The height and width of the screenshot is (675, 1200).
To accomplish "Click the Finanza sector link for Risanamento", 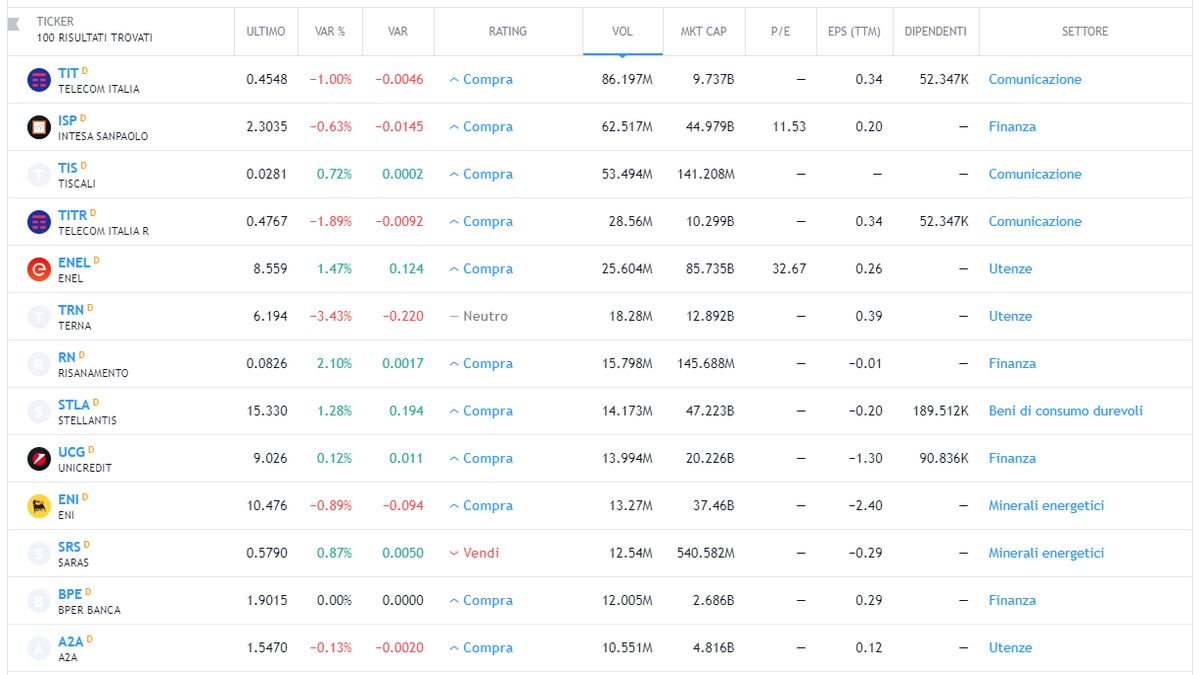I will click(1012, 364).
